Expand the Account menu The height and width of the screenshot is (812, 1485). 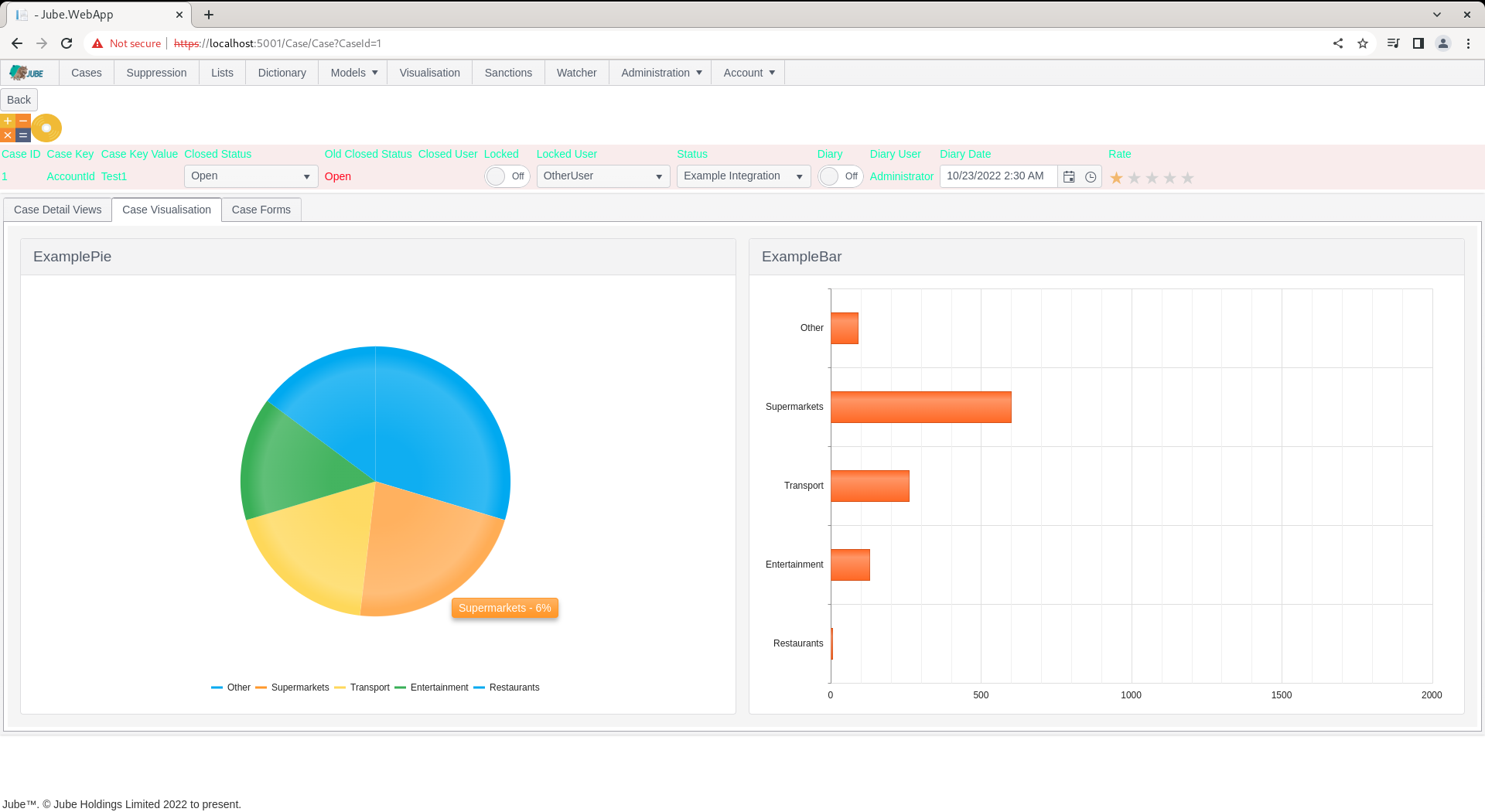[x=749, y=73]
